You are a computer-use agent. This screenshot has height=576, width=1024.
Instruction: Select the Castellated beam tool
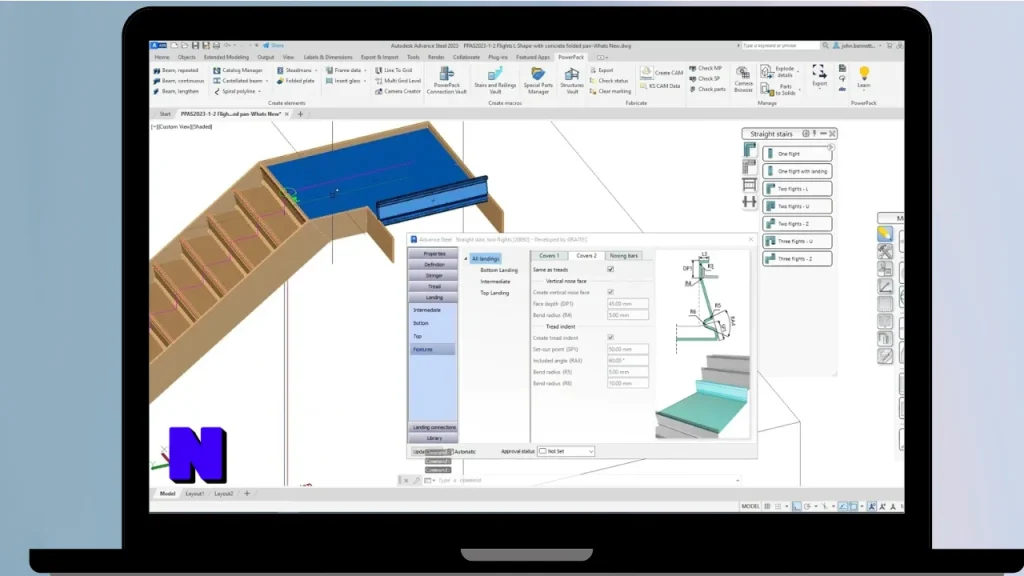pyautogui.click(x=238, y=81)
